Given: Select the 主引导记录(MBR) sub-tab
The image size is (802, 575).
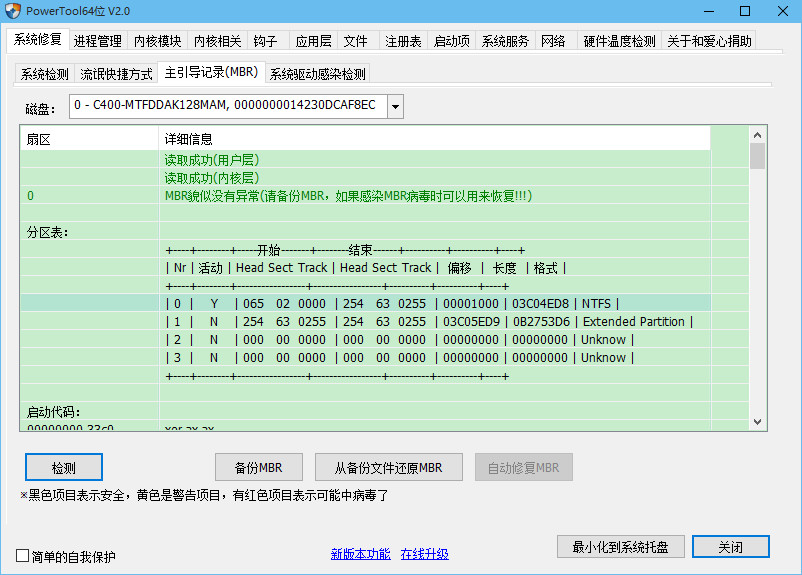Looking at the screenshot, I should click(211, 72).
